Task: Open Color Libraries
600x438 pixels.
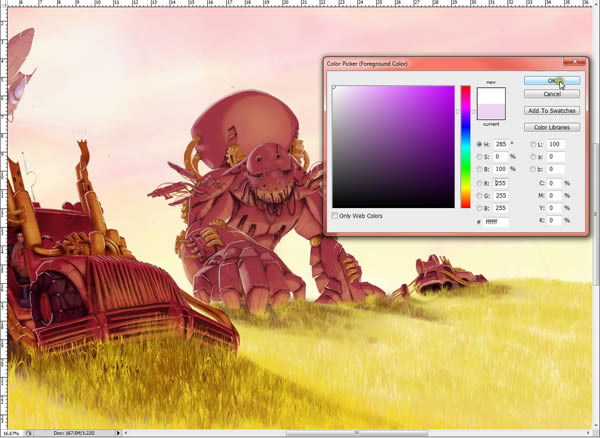Action: (552, 127)
